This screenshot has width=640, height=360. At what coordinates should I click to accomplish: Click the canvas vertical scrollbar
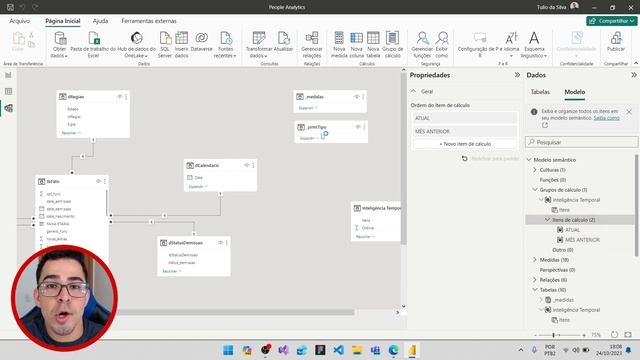click(x=403, y=159)
